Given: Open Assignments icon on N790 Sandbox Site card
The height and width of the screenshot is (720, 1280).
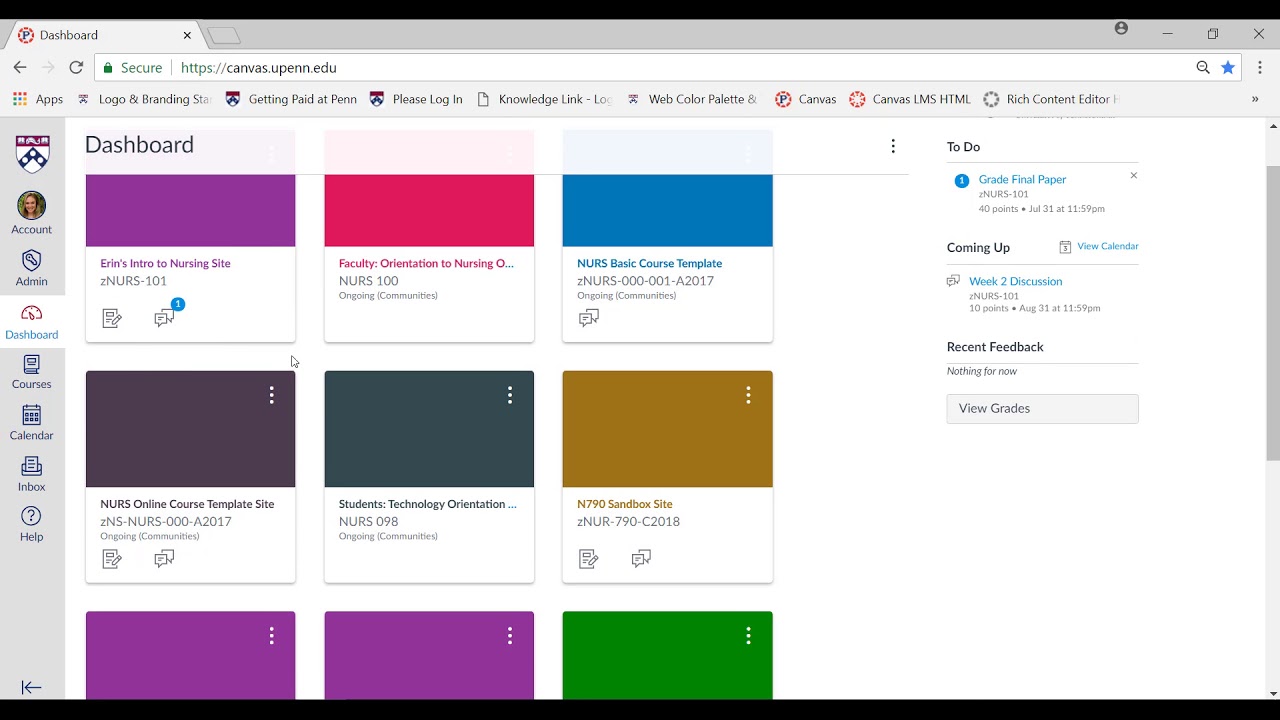Looking at the screenshot, I should 589,559.
